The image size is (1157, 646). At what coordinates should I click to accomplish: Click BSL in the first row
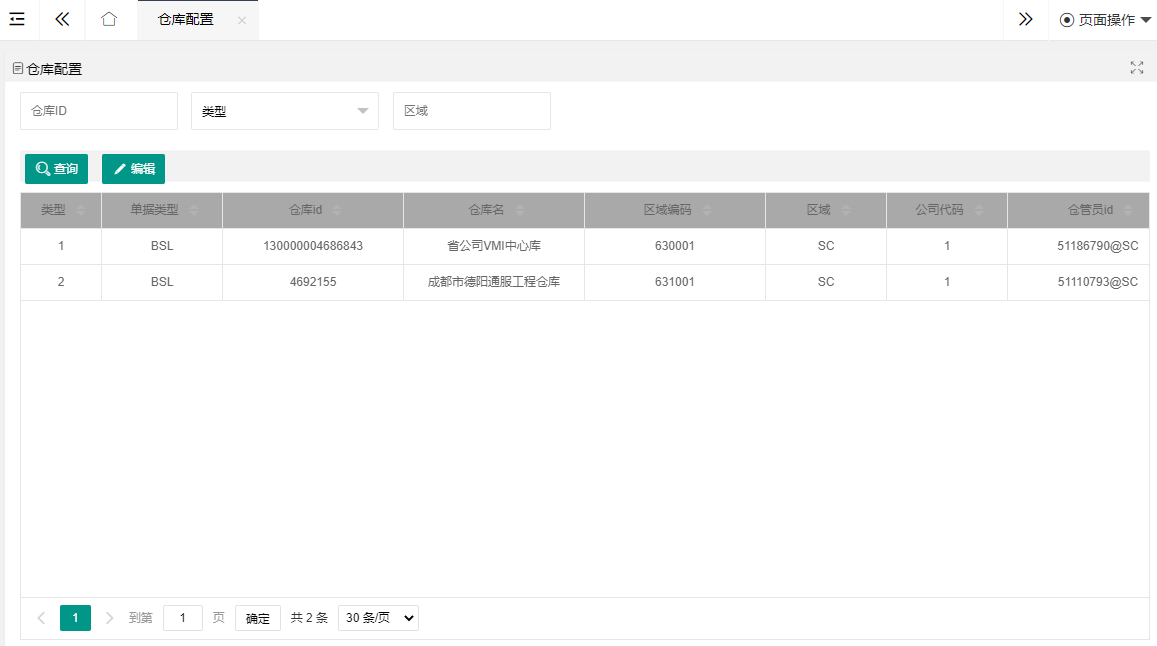tap(162, 246)
